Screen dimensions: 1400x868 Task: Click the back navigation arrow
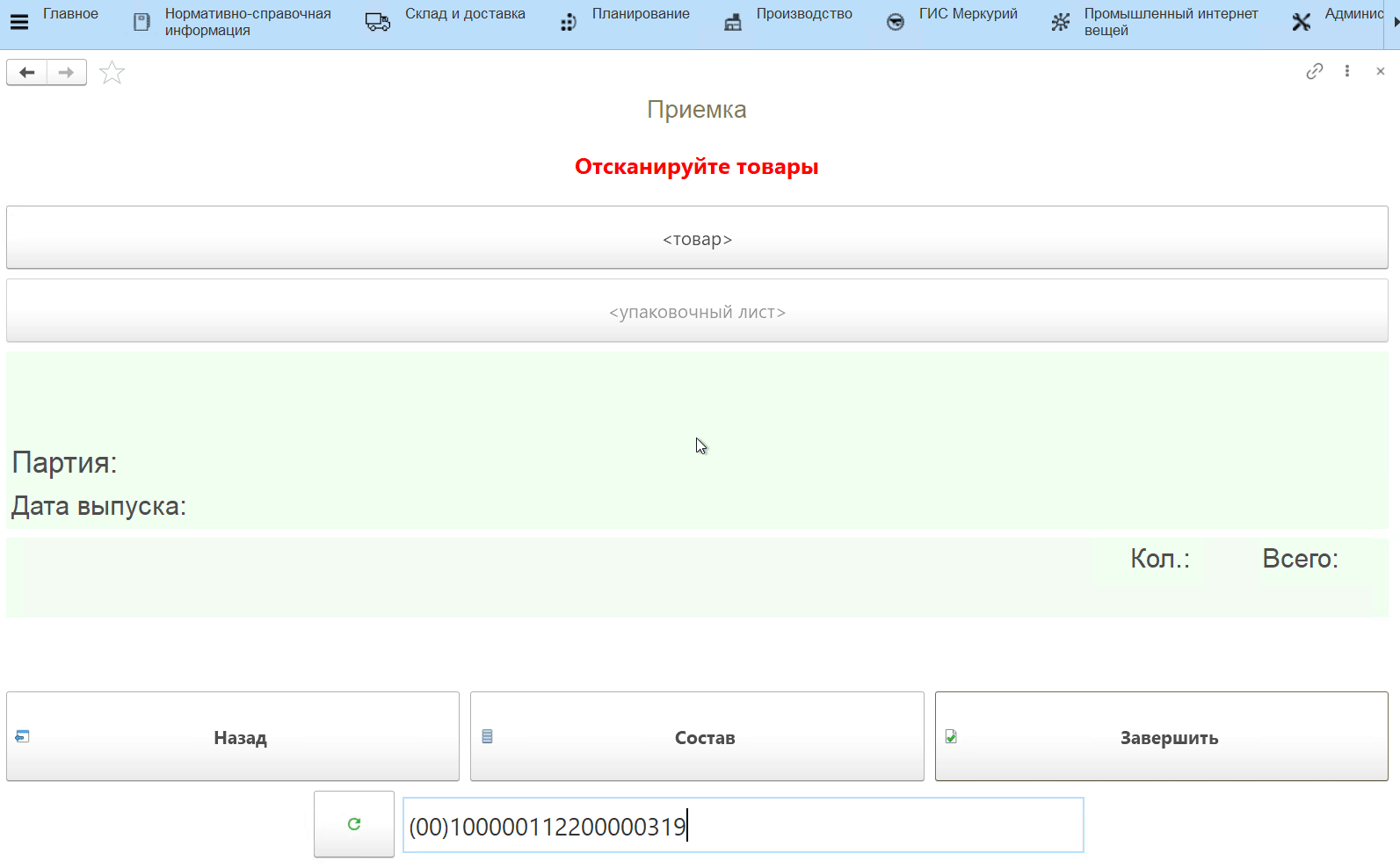pyautogui.click(x=27, y=72)
